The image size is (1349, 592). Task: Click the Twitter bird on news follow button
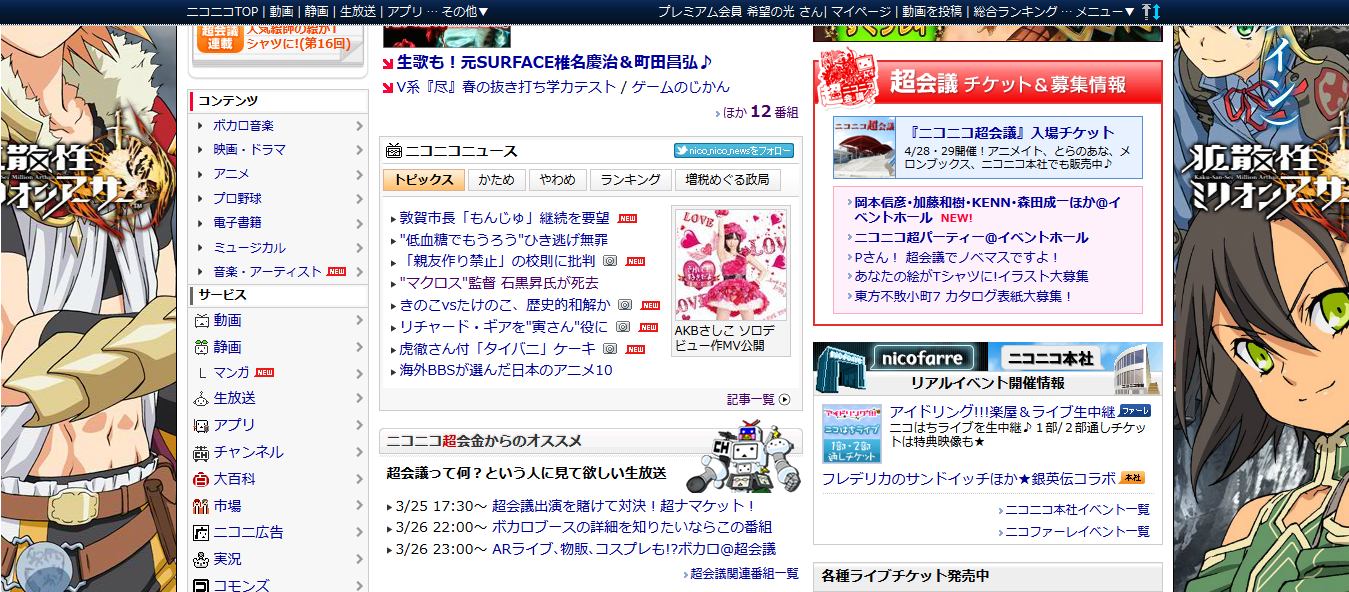681,151
